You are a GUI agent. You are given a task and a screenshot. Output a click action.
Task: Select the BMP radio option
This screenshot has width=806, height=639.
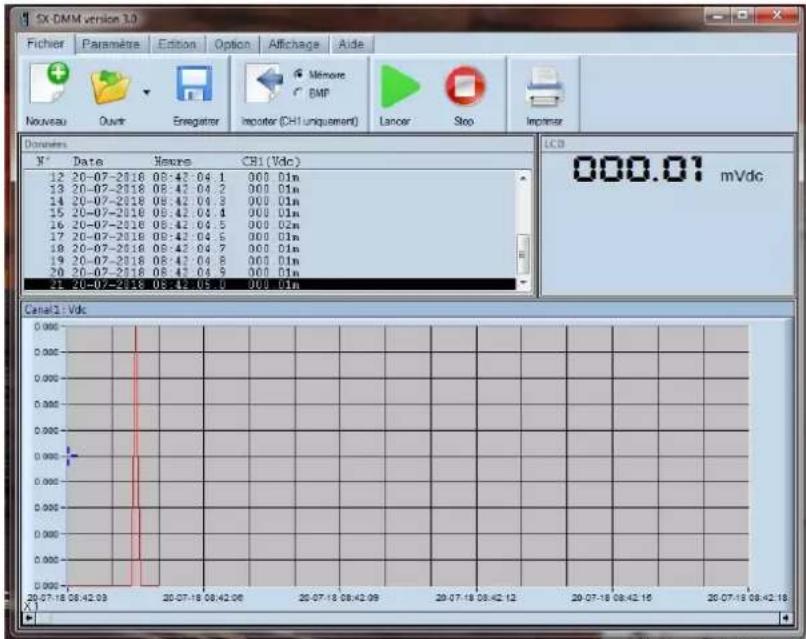[x=298, y=93]
